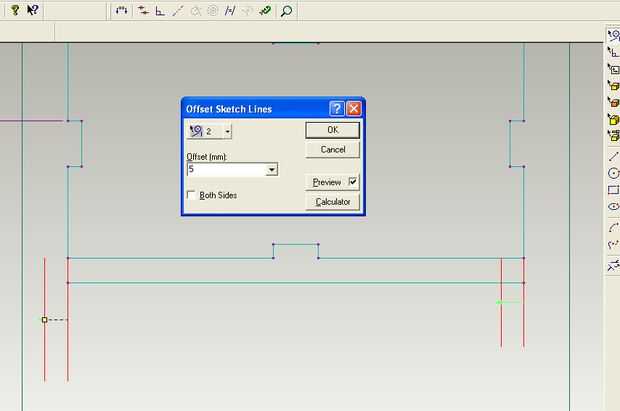Confirm offset with OK button
The image size is (620, 411).
coord(333,130)
